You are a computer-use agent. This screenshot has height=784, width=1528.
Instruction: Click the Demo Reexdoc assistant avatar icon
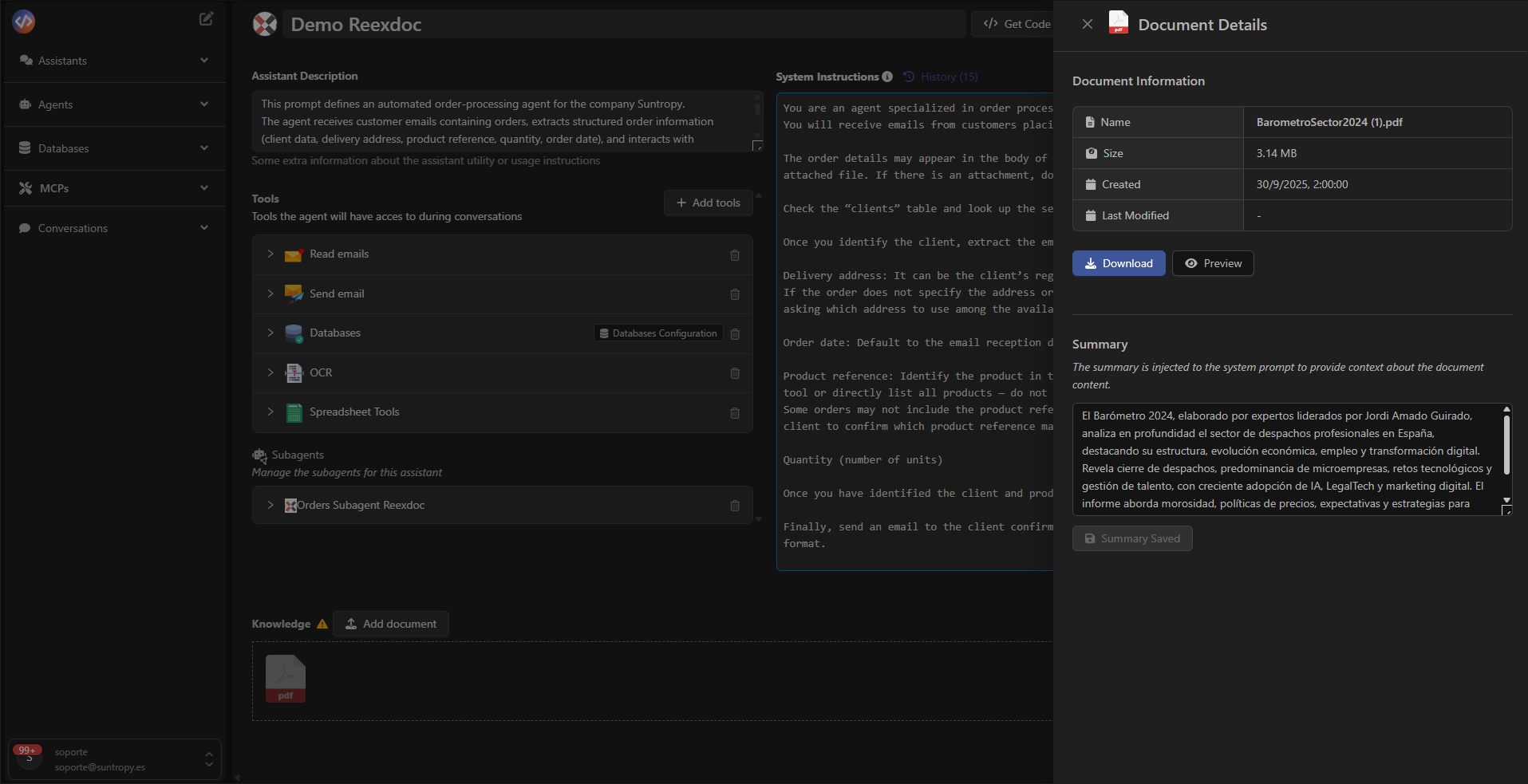(265, 25)
